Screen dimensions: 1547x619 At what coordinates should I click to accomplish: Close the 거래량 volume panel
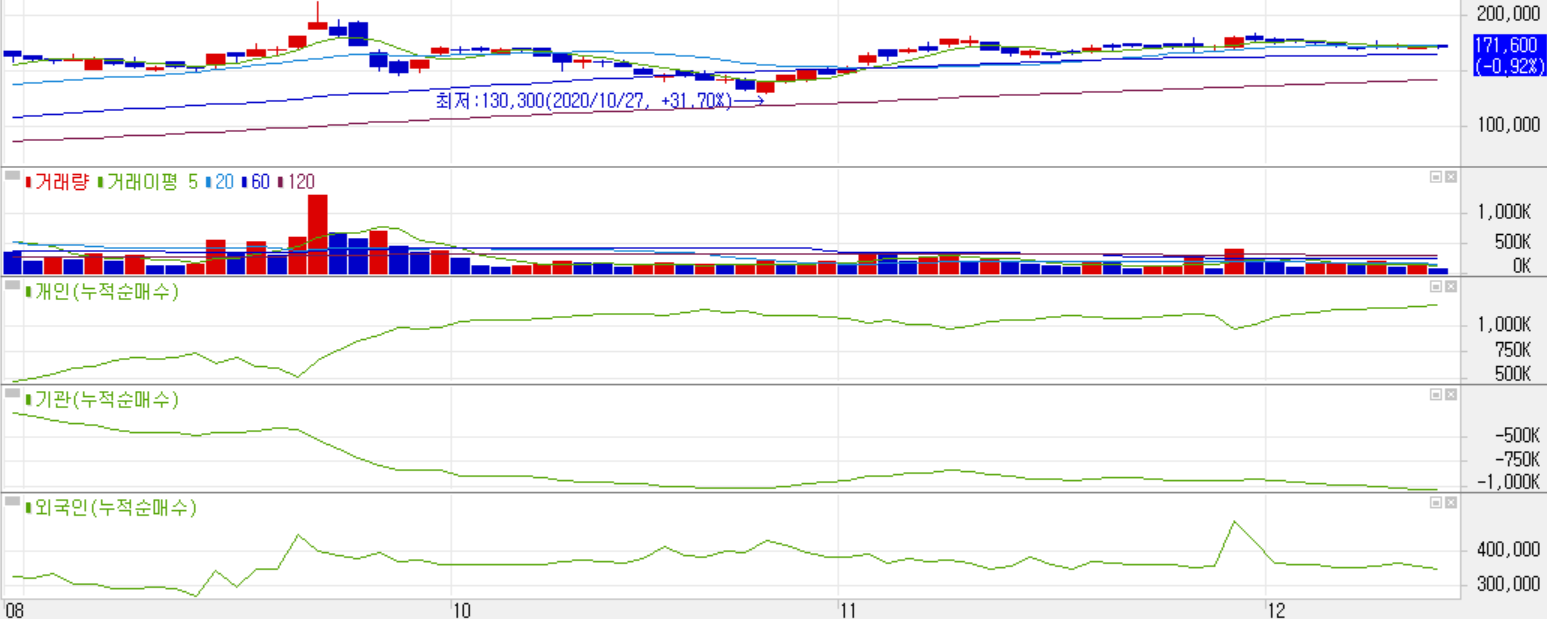pyautogui.click(x=1451, y=177)
